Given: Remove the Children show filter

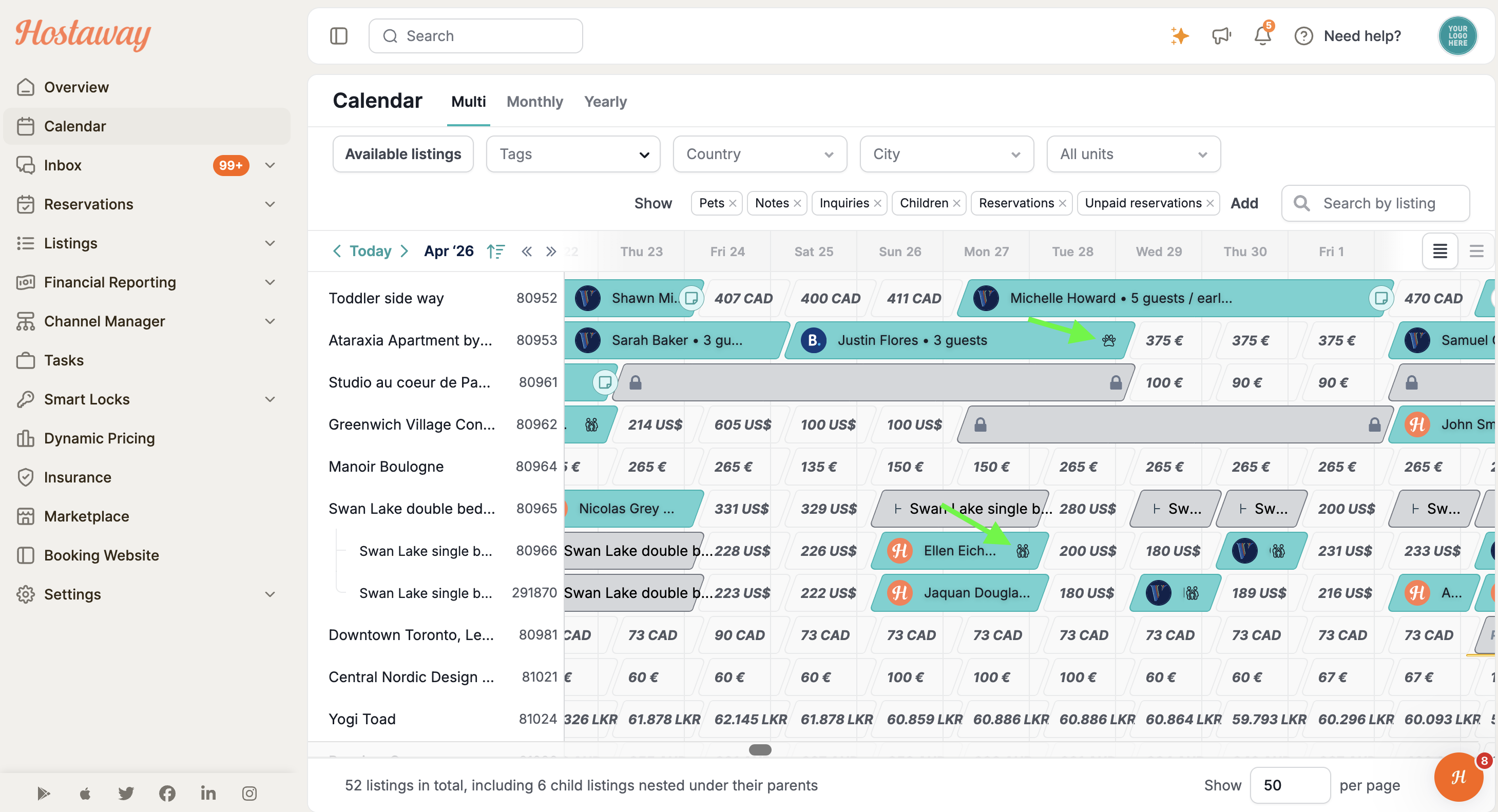Looking at the screenshot, I should [956, 203].
